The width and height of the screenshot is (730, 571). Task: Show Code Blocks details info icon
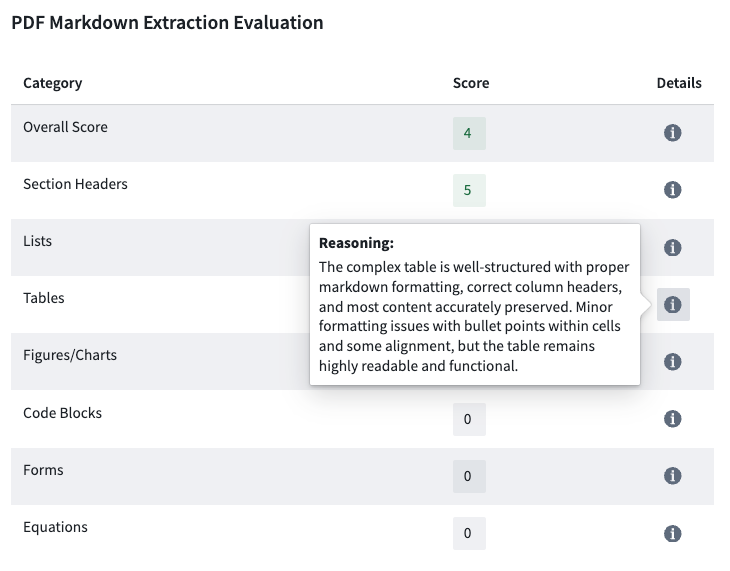click(673, 419)
